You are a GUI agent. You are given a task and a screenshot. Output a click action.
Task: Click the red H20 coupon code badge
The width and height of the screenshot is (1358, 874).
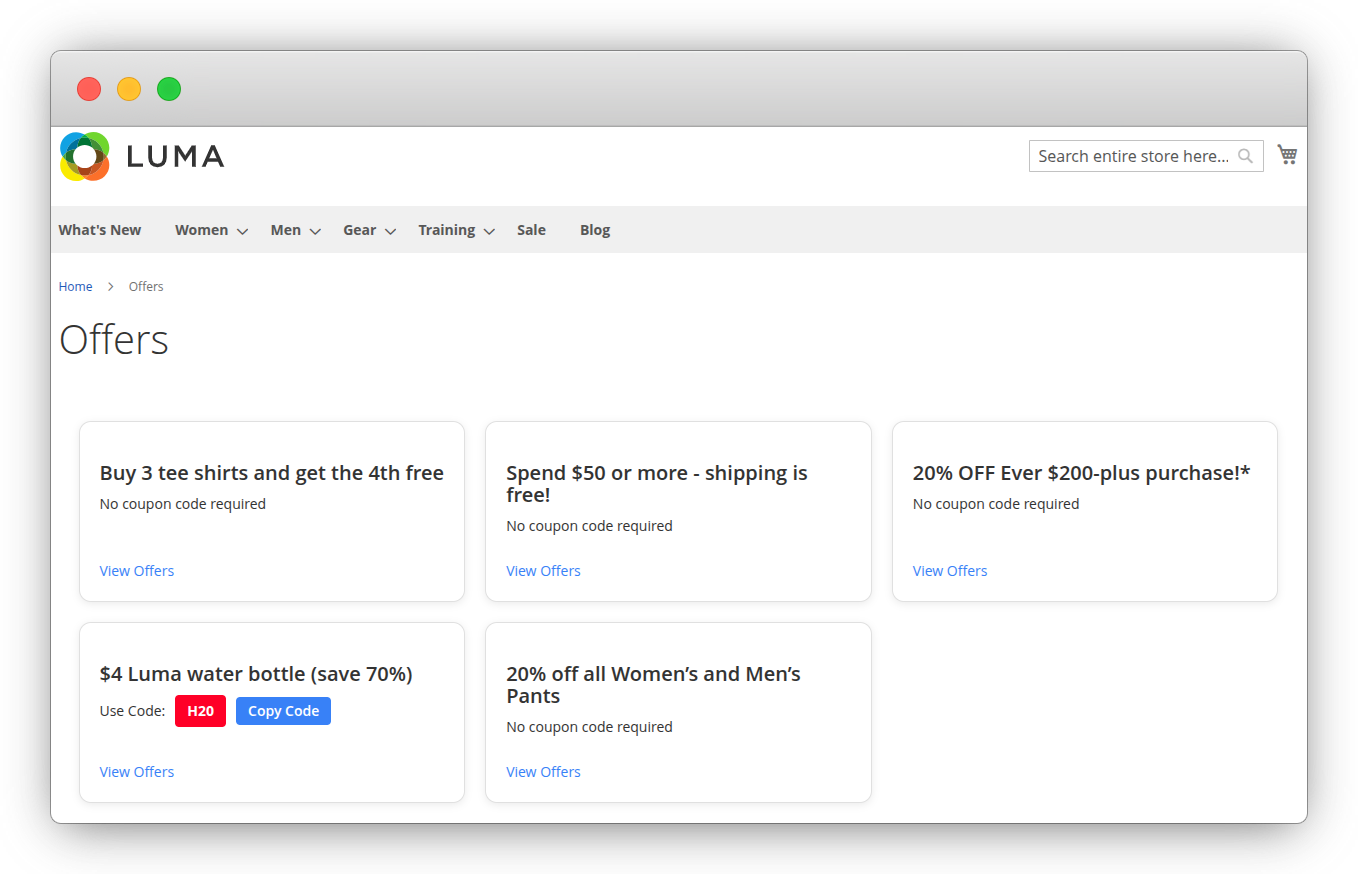pos(200,711)
